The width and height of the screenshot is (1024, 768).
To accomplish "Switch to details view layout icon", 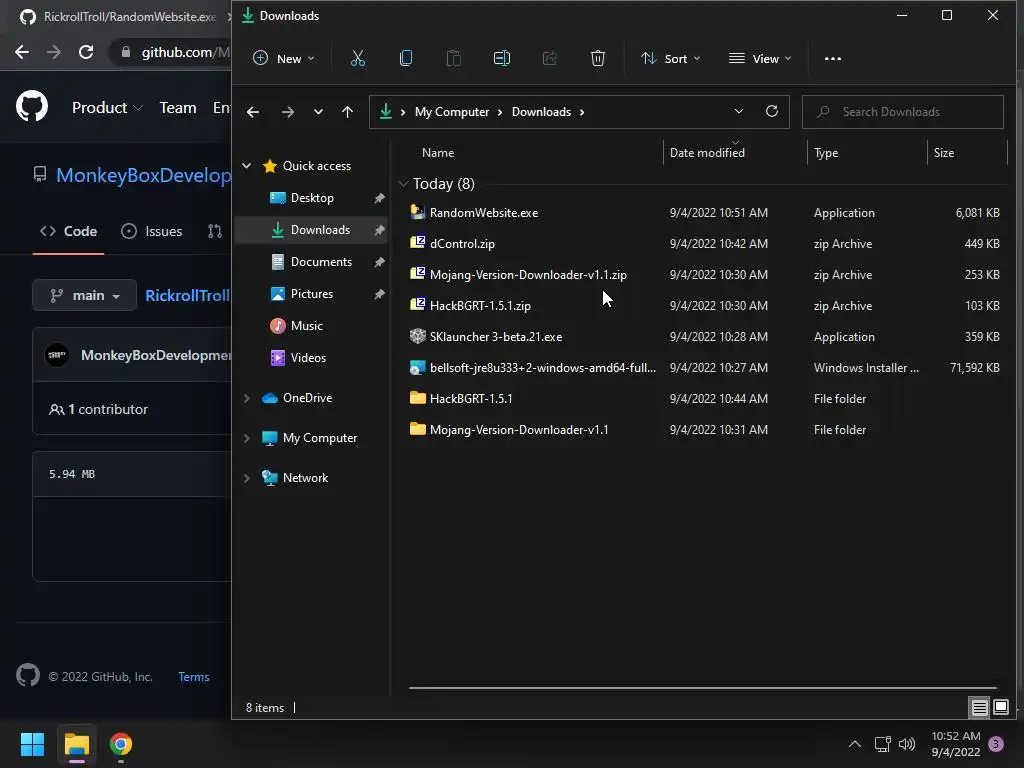I will [x=980, y=707].
